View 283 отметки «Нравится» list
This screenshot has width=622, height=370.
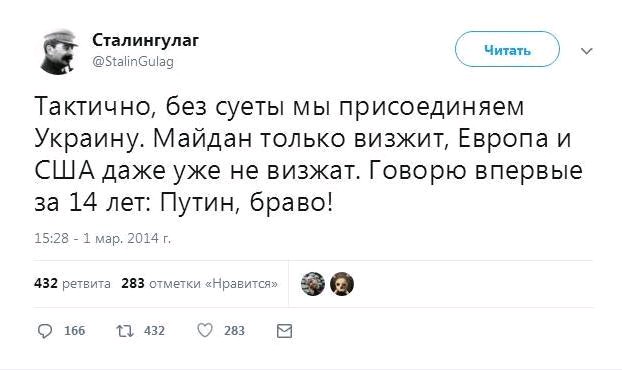coord(200,284)
